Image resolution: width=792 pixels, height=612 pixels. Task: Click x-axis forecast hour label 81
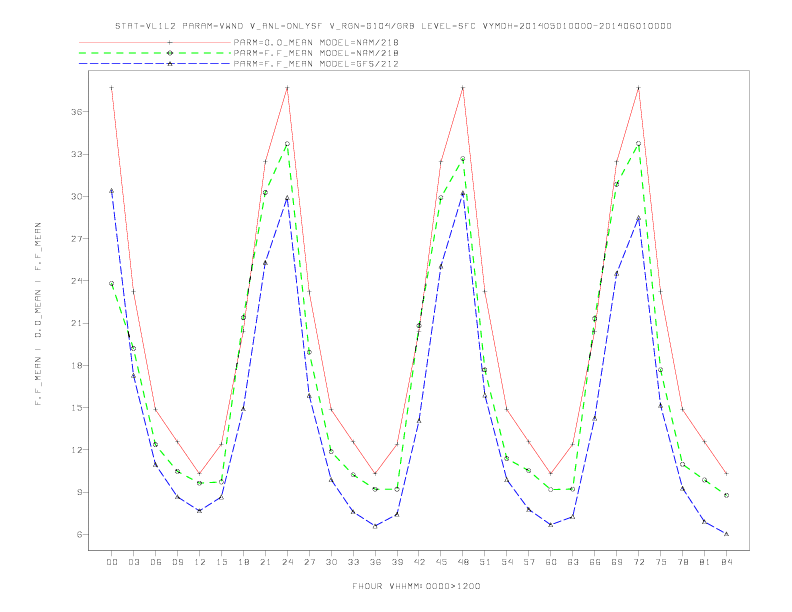705,562
